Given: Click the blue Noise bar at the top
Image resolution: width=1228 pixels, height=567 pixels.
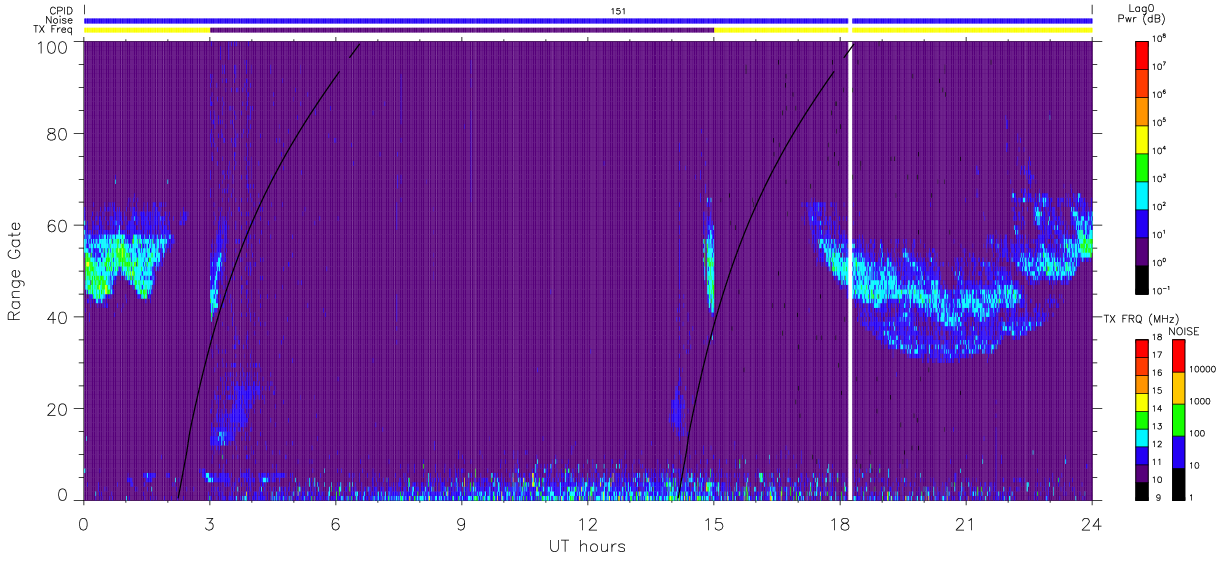Looking at the screenshot, I should pyautogui.click(x=588, y=20).
